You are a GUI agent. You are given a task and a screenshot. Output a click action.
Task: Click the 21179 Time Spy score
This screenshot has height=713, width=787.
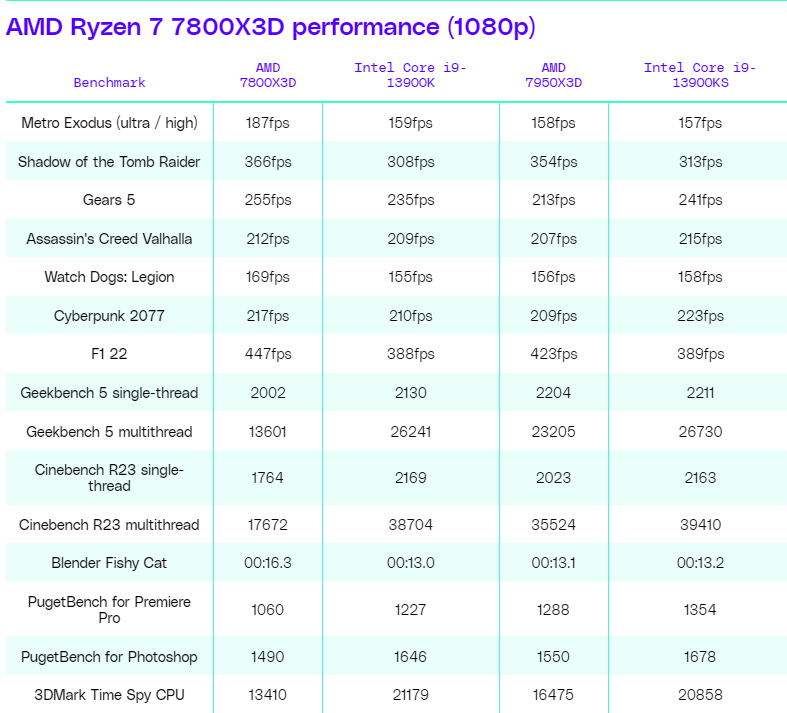[411, 695]
